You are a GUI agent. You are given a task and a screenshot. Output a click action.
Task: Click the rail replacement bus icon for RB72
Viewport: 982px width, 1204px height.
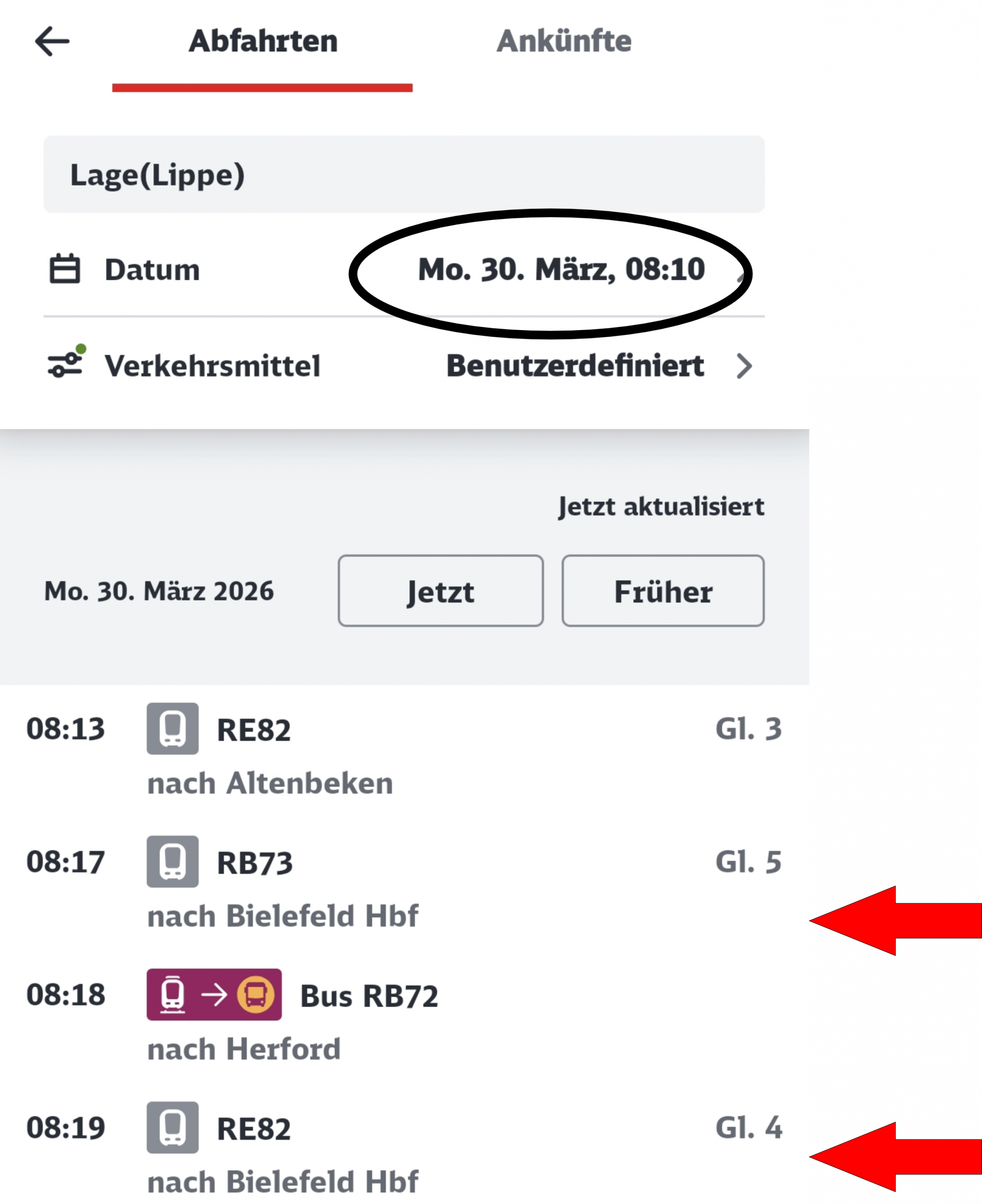coord(214,994)
